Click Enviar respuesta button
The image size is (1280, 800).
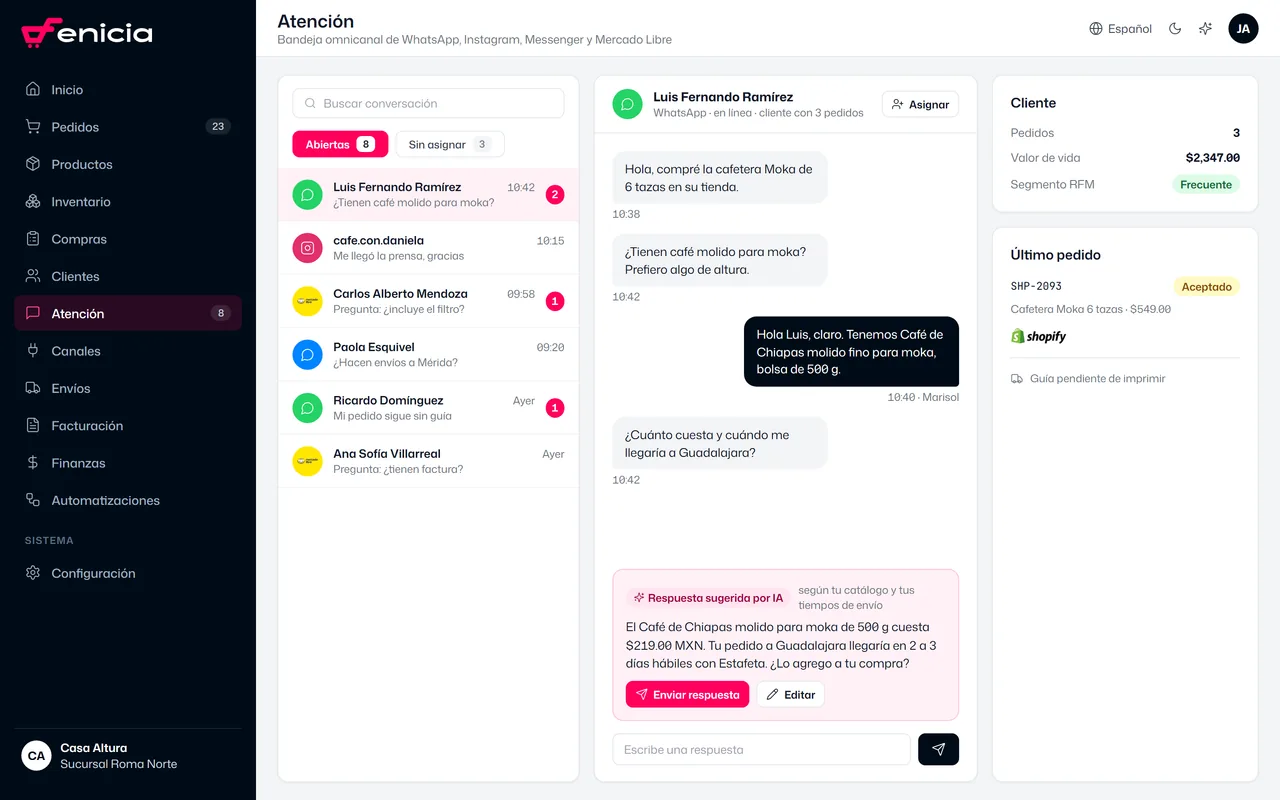(688, 695)
